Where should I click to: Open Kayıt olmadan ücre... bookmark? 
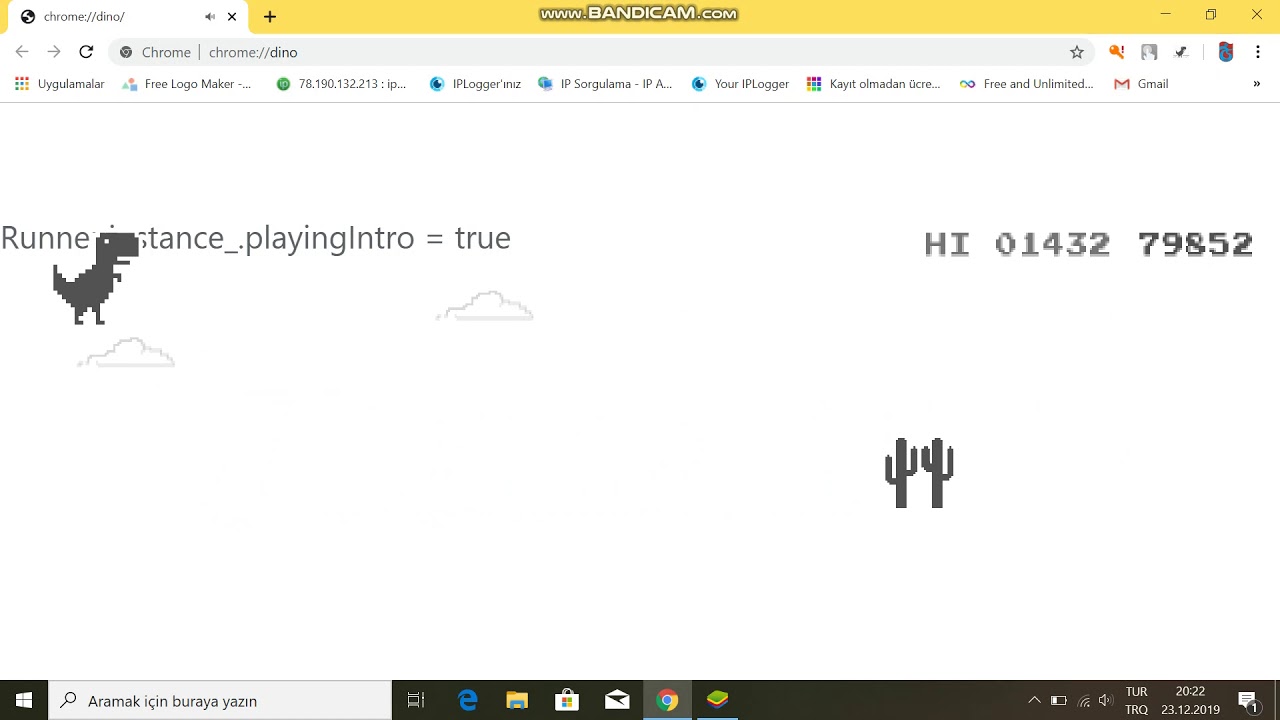(874, 84)
